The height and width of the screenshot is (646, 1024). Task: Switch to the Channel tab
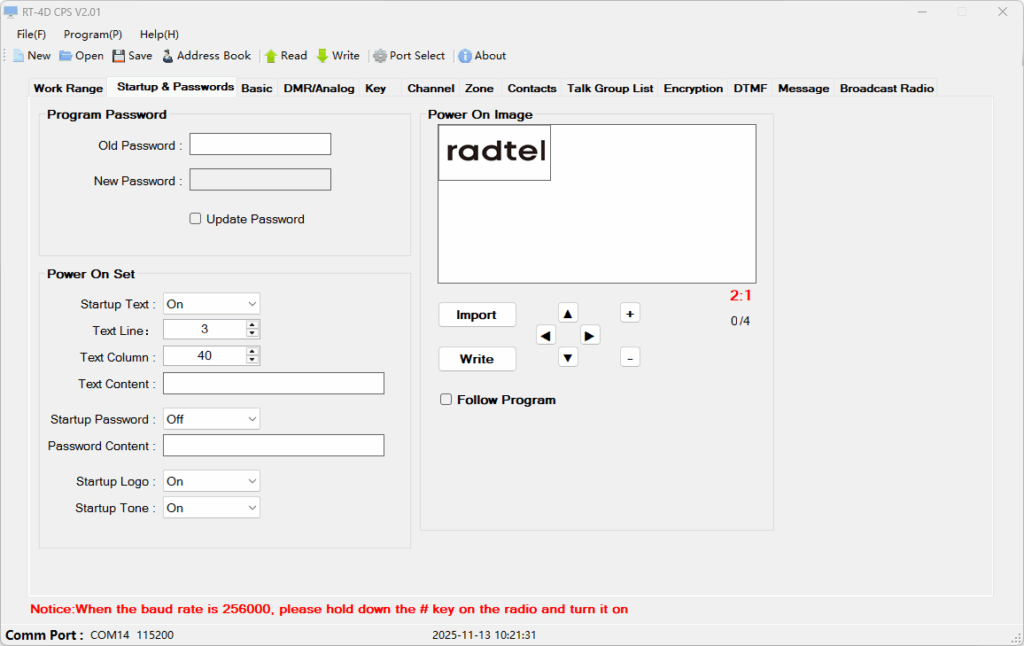tap(430, 88)
